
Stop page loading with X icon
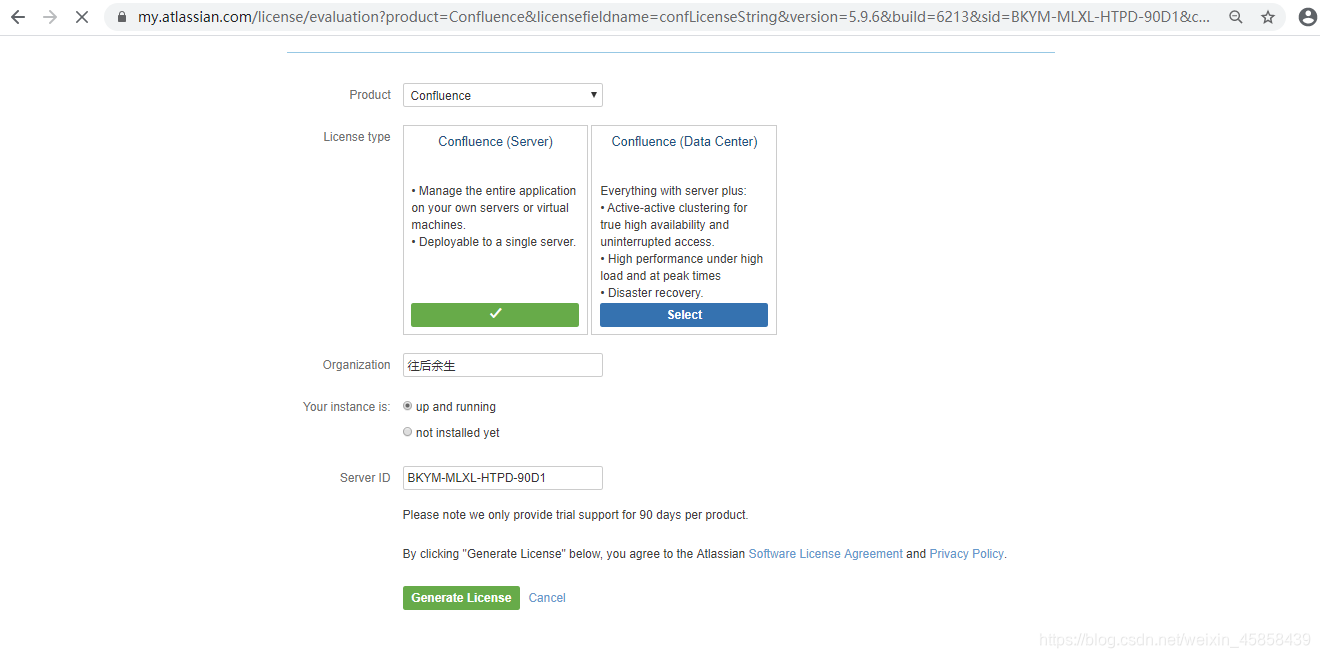coord(82,17)
